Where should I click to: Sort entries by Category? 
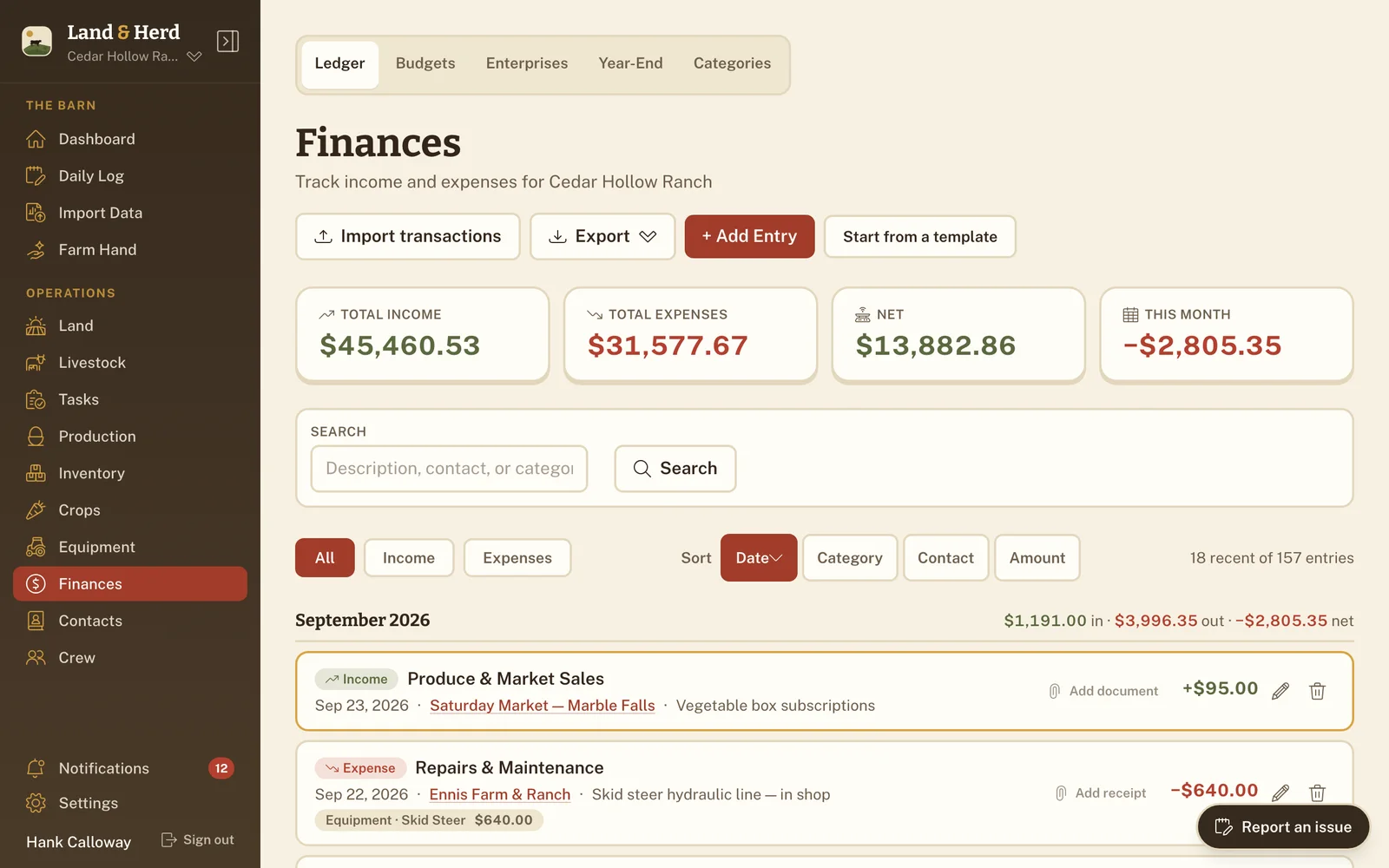tap(850, 558)
